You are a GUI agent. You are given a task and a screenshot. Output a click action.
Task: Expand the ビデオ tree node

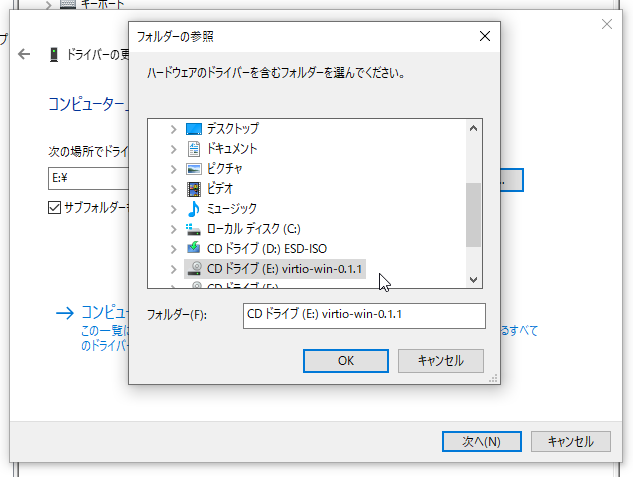174,189
